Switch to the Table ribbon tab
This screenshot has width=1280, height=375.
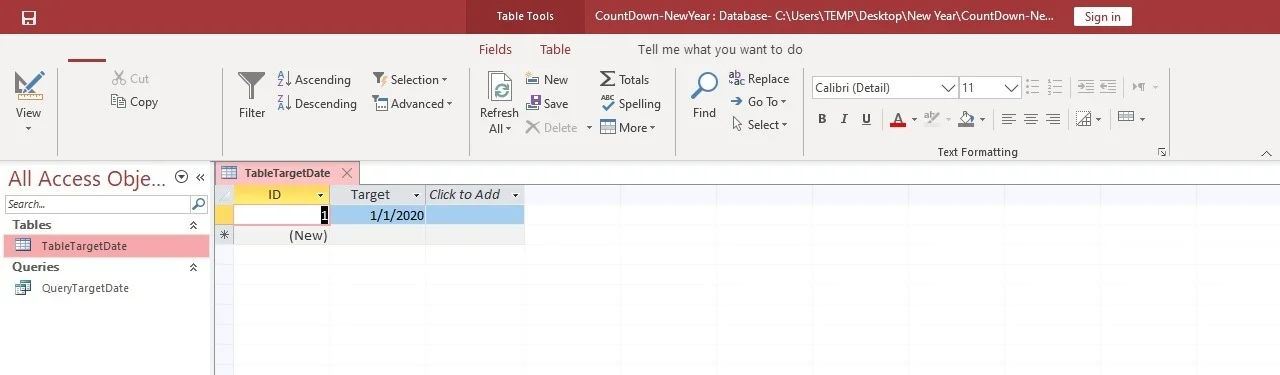coord(555,49)
